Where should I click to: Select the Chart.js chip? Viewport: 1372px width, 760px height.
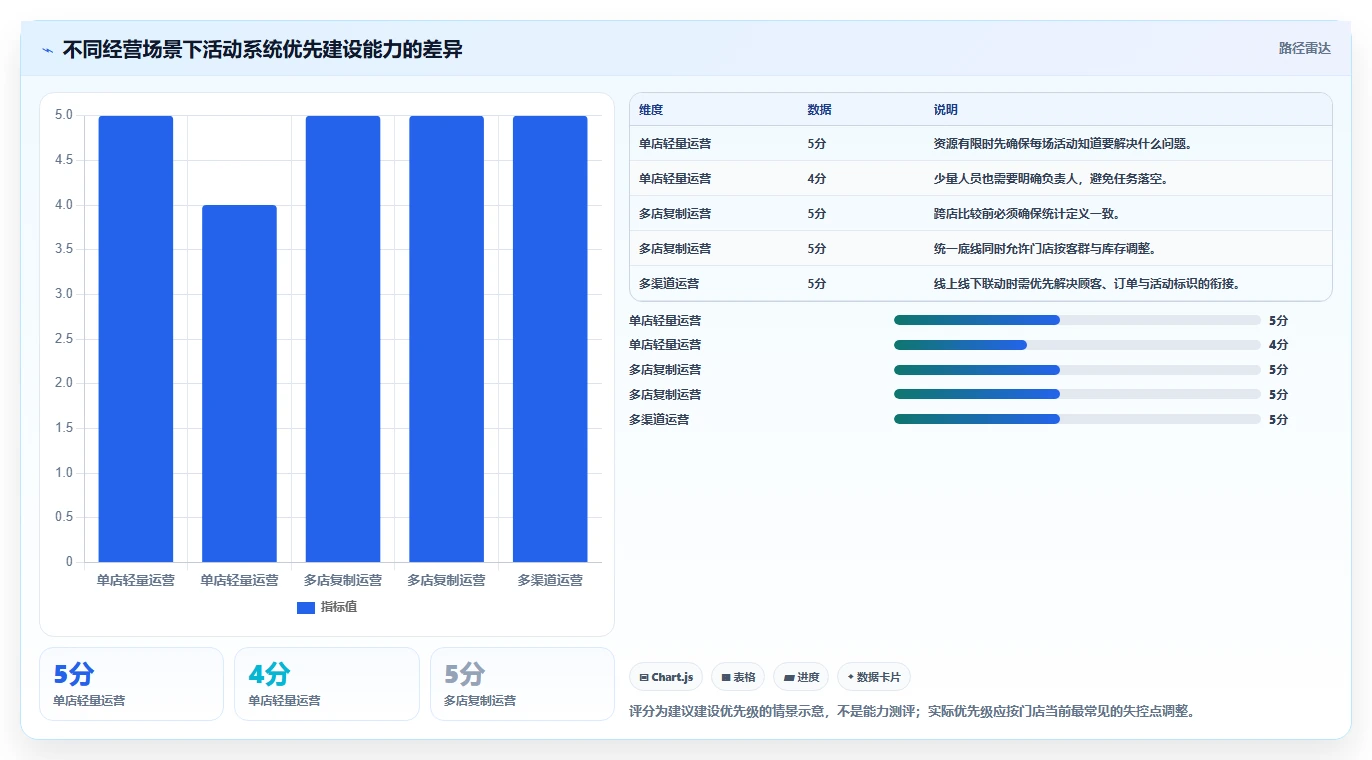[x=666, y=677]
